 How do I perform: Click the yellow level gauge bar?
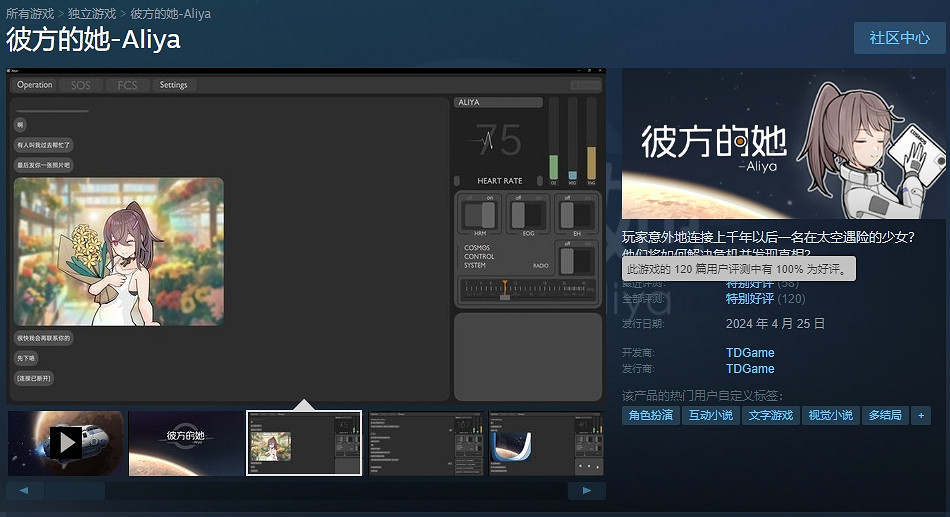coord(591,163)
